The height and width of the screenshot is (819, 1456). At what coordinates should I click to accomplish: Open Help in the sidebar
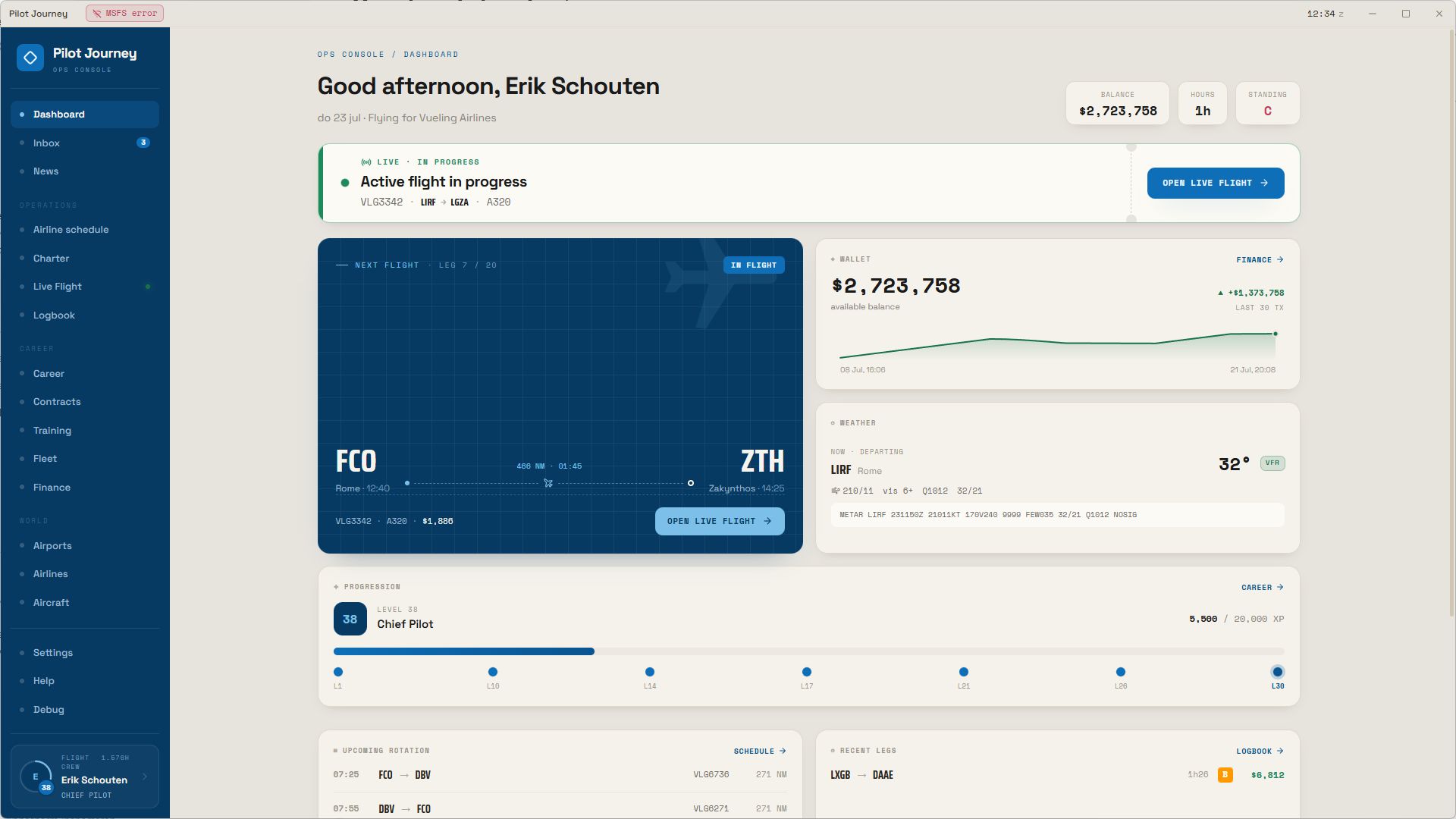pos(85,681)
